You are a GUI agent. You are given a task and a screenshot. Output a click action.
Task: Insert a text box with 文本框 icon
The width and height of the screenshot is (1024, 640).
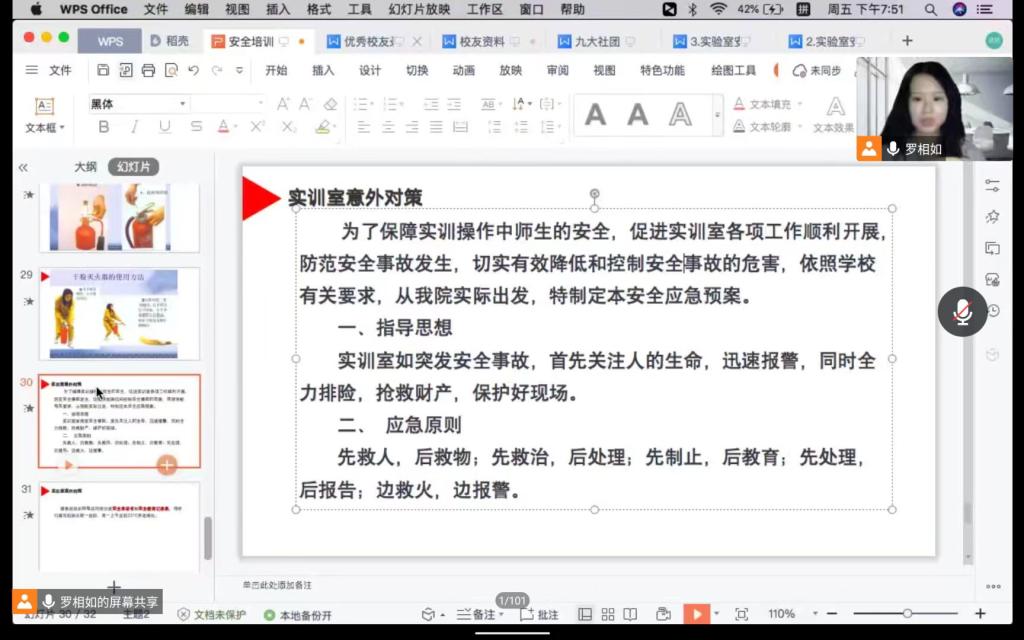click(x=44, y=115)
